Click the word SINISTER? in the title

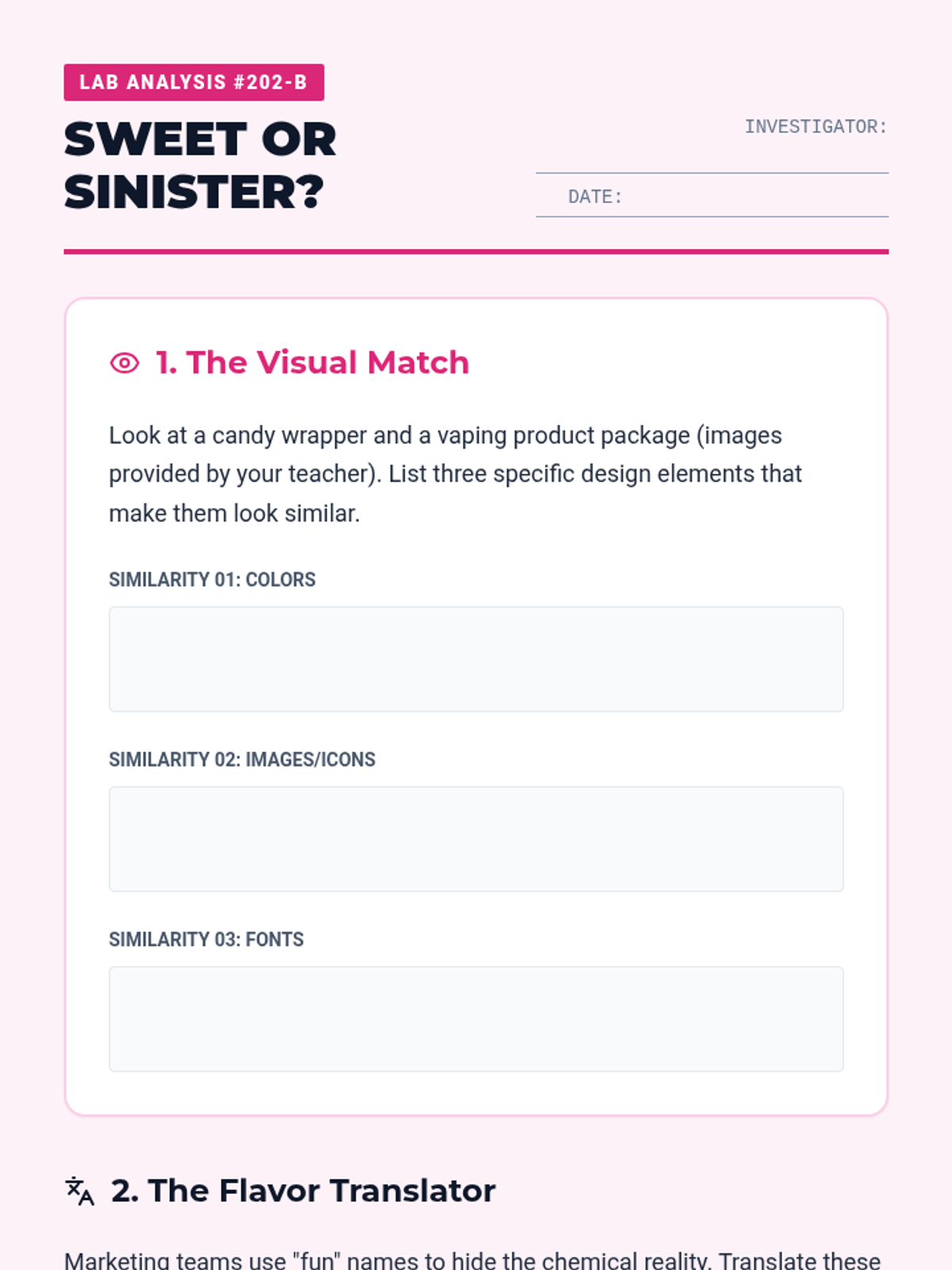[194, 193]
